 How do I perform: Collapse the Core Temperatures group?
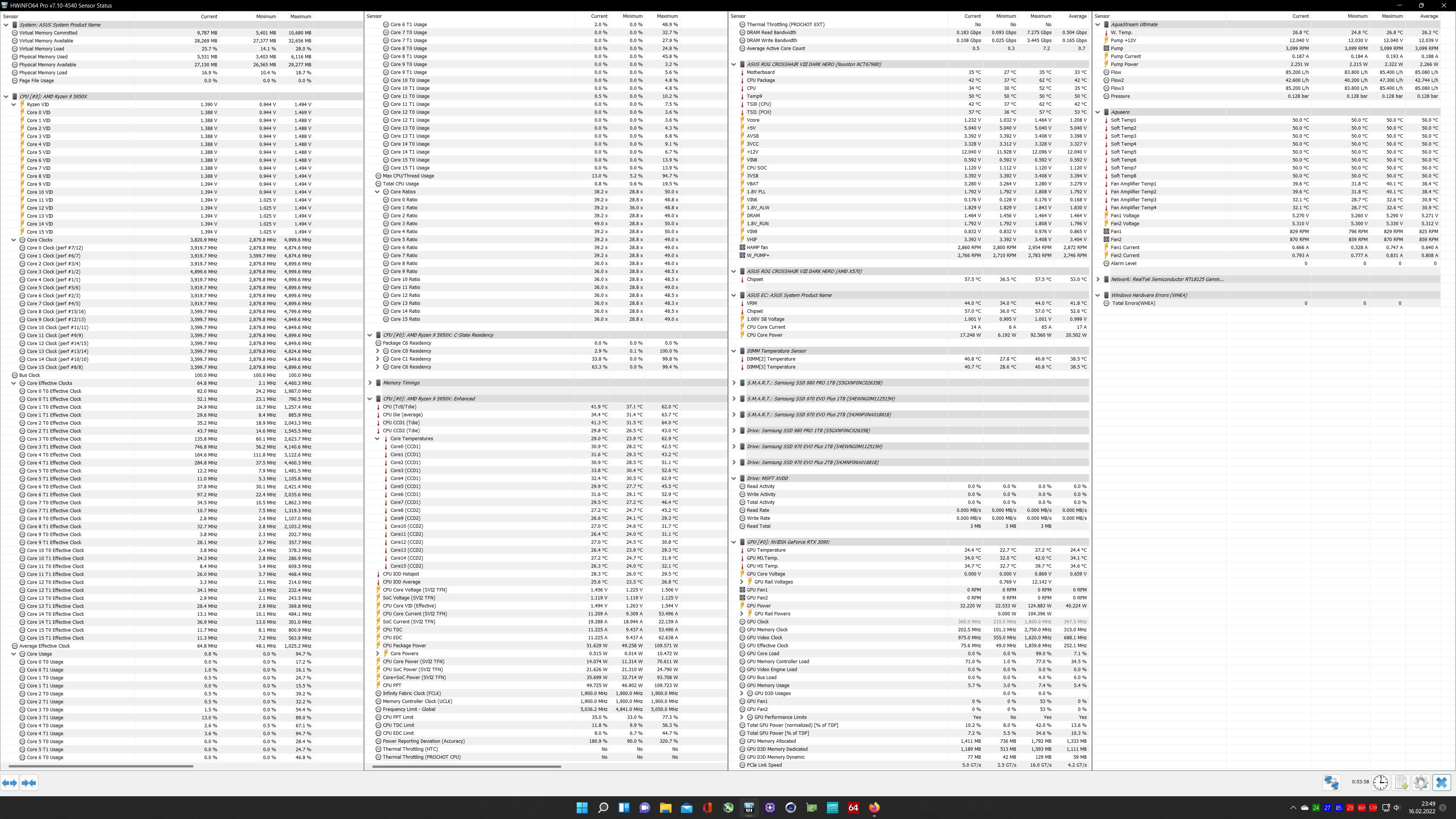[x=378, y=439]
